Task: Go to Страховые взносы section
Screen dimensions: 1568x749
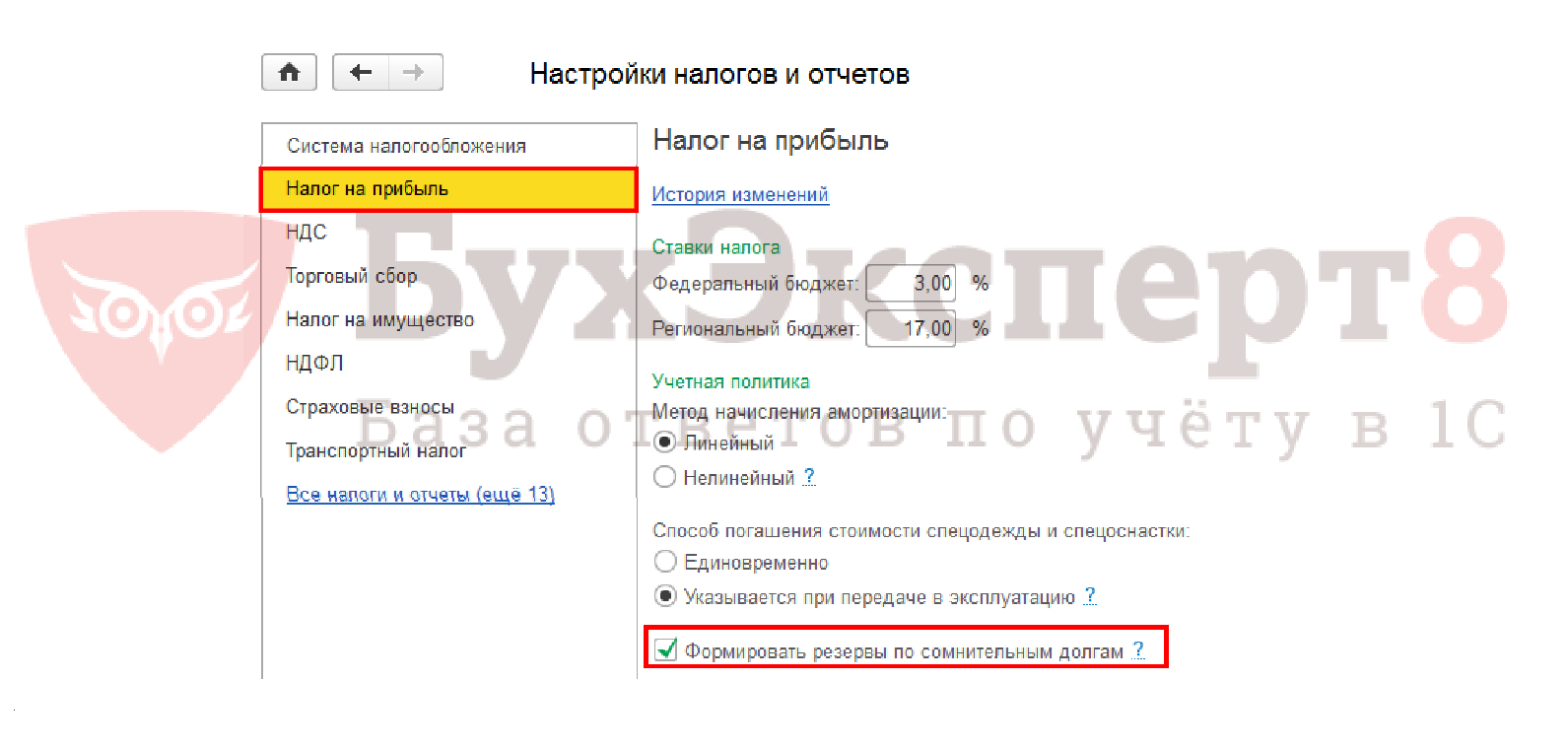Action: pyautogui.click(x=370, y=407)
